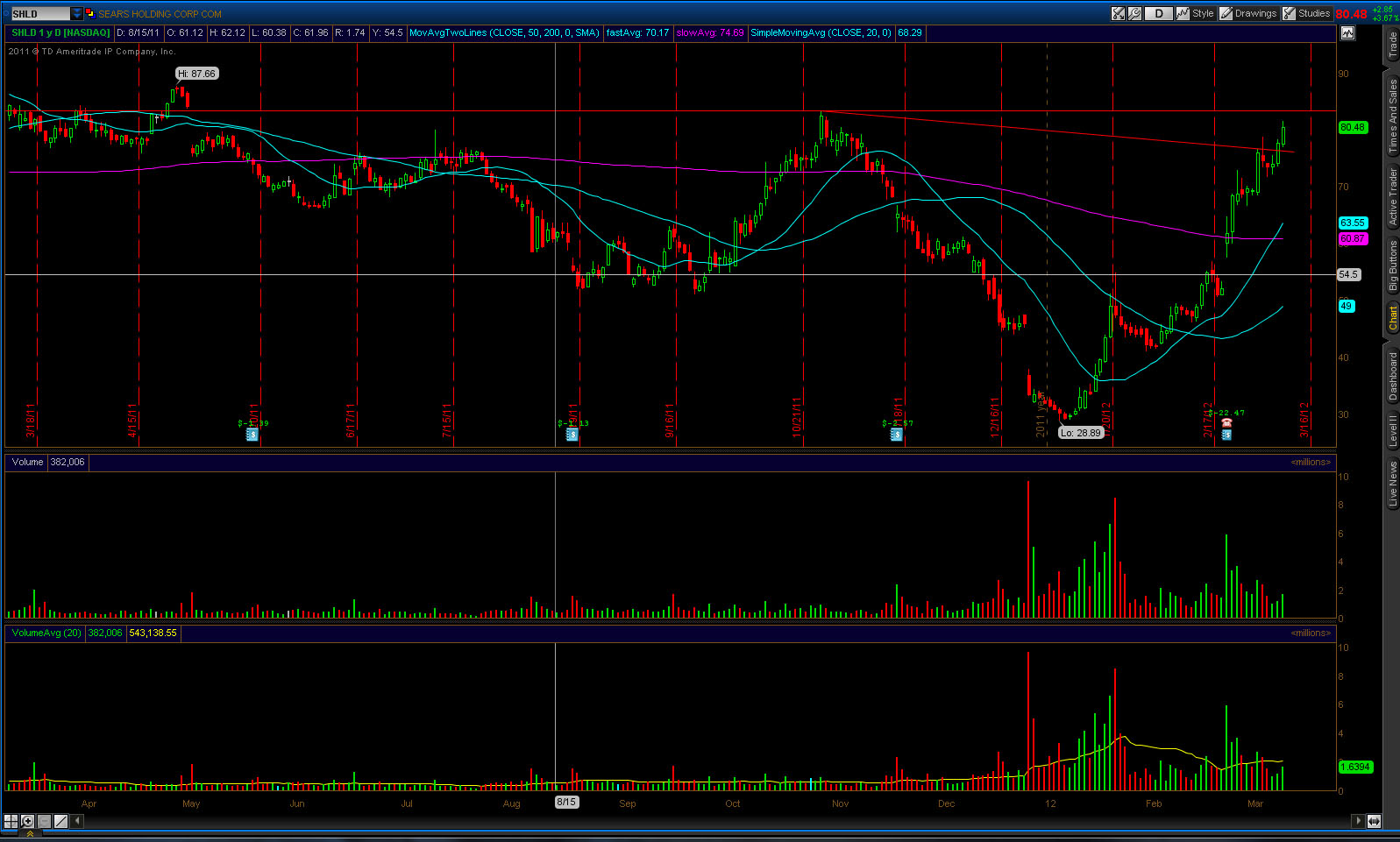Click the VolumeAvg (20) study label
Screen dimensions: 1400x842
coord(46,633)
